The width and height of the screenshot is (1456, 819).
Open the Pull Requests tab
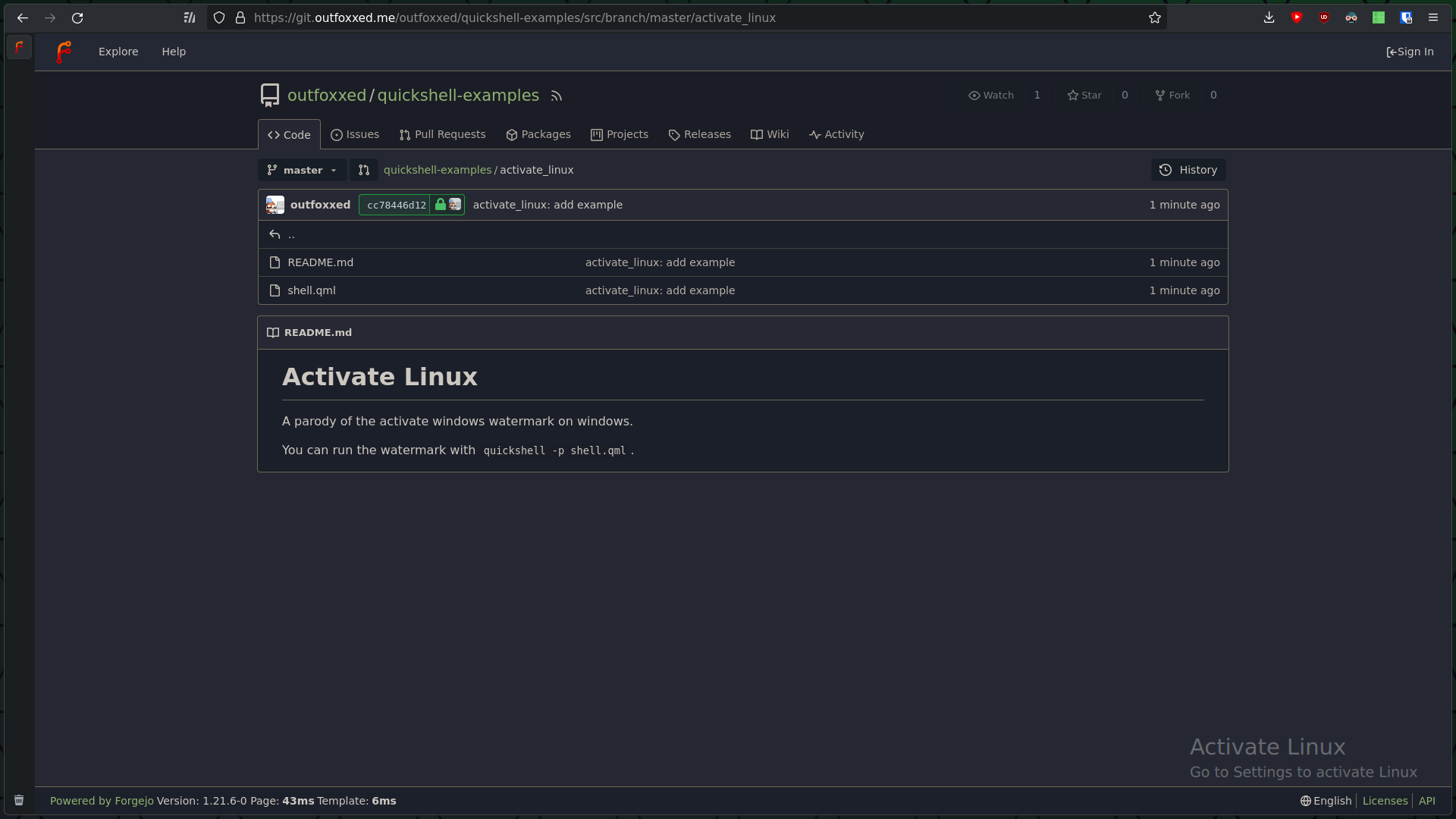tap(442, 134)
